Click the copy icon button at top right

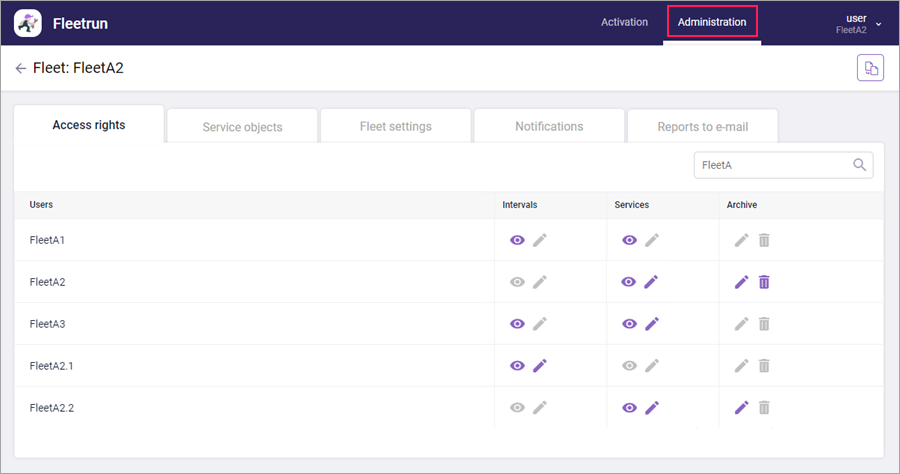click(870, 68)
